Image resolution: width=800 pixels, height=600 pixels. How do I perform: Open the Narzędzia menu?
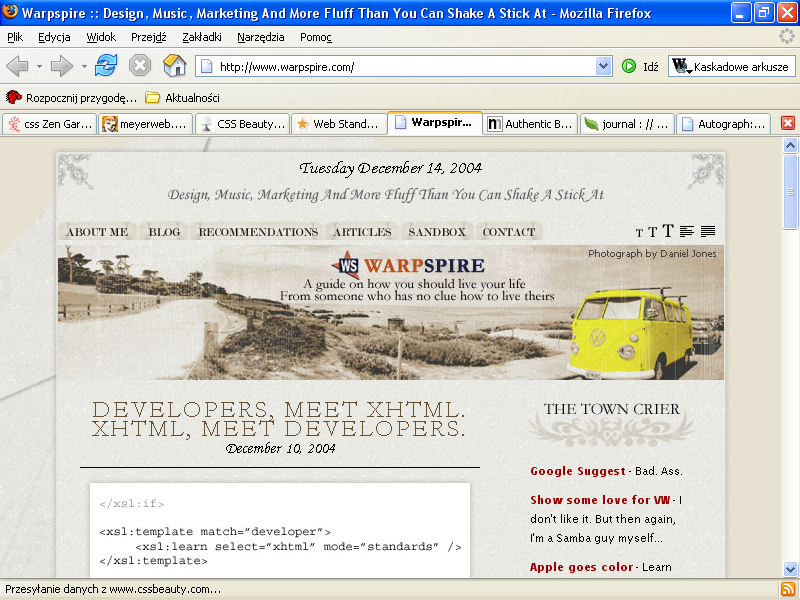coord(261,37)
